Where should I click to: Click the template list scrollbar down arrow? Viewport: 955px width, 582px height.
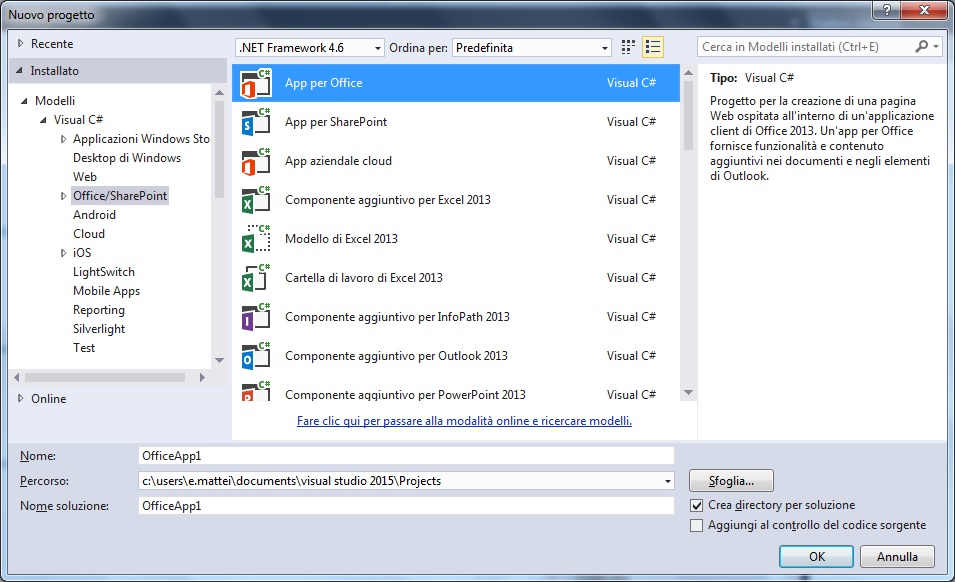pos(689,393)
